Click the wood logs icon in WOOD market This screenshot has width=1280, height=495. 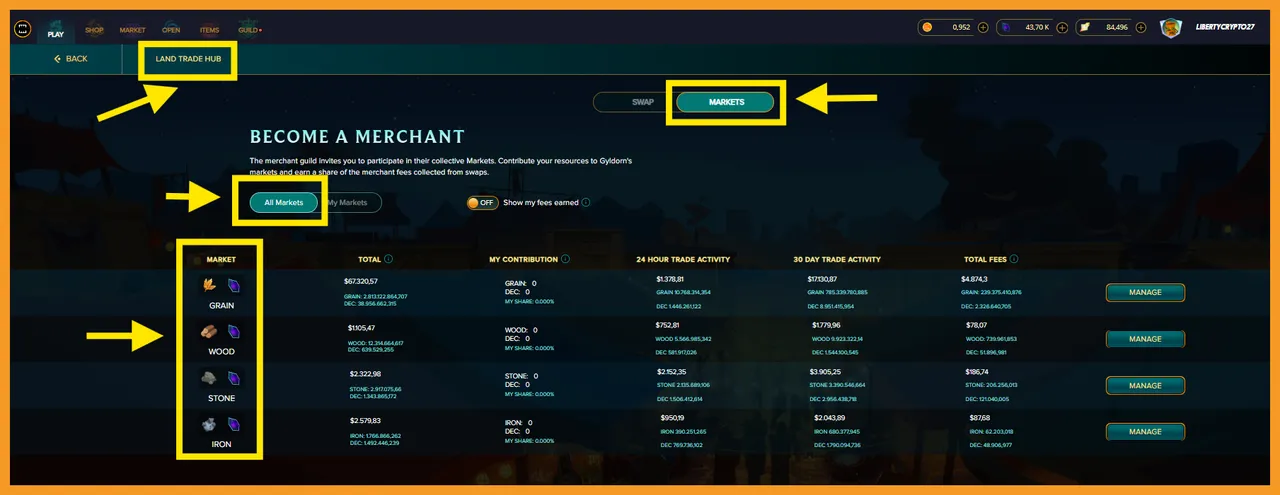[x=210, y=332]
